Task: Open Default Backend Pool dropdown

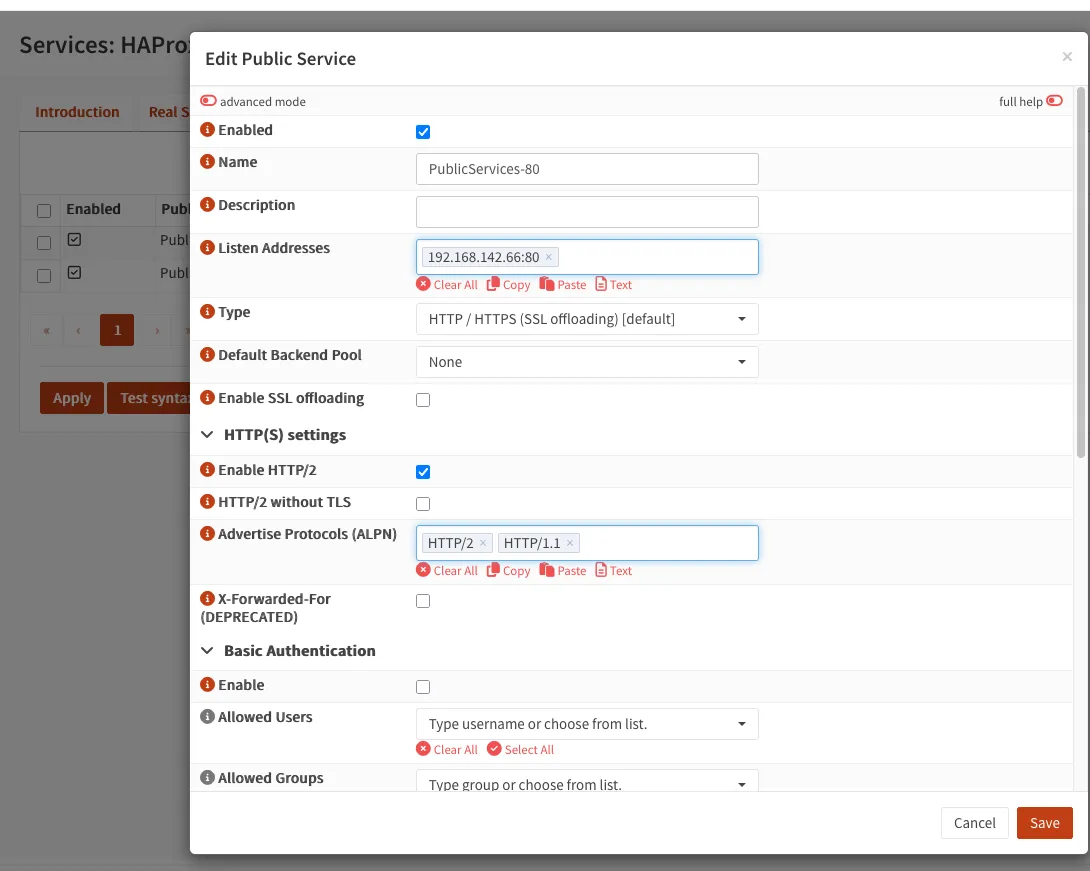Action: click(586, 362)
